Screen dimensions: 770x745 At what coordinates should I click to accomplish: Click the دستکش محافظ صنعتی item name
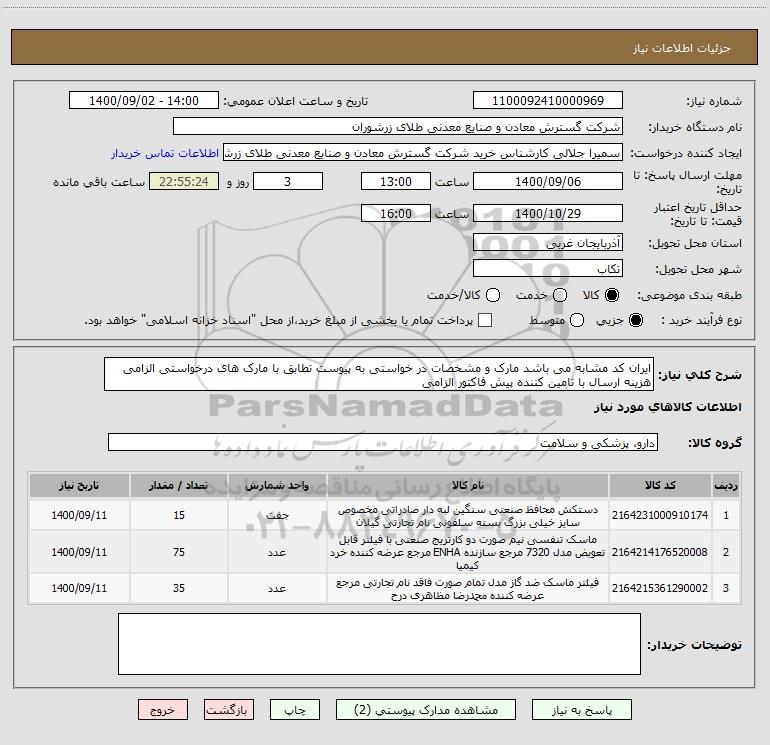point(468,516)
